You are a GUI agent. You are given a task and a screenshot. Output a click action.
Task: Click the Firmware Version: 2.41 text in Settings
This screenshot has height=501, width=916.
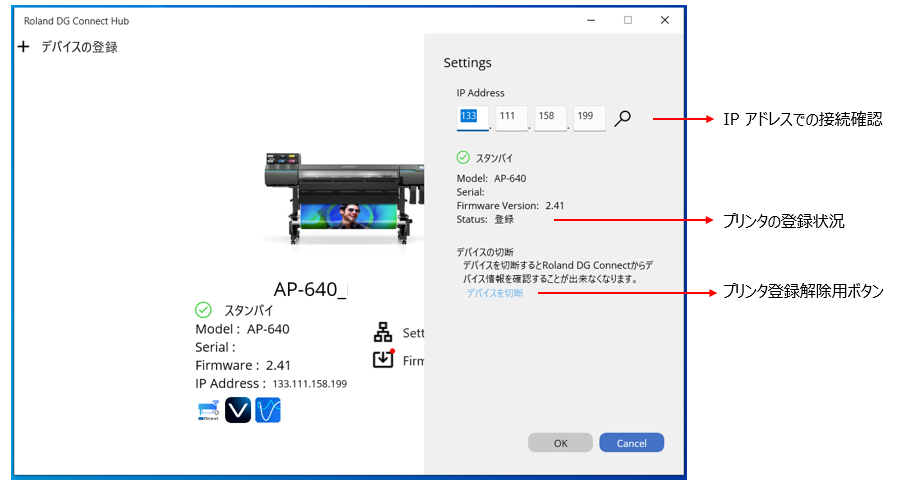(x=510, y=206)
